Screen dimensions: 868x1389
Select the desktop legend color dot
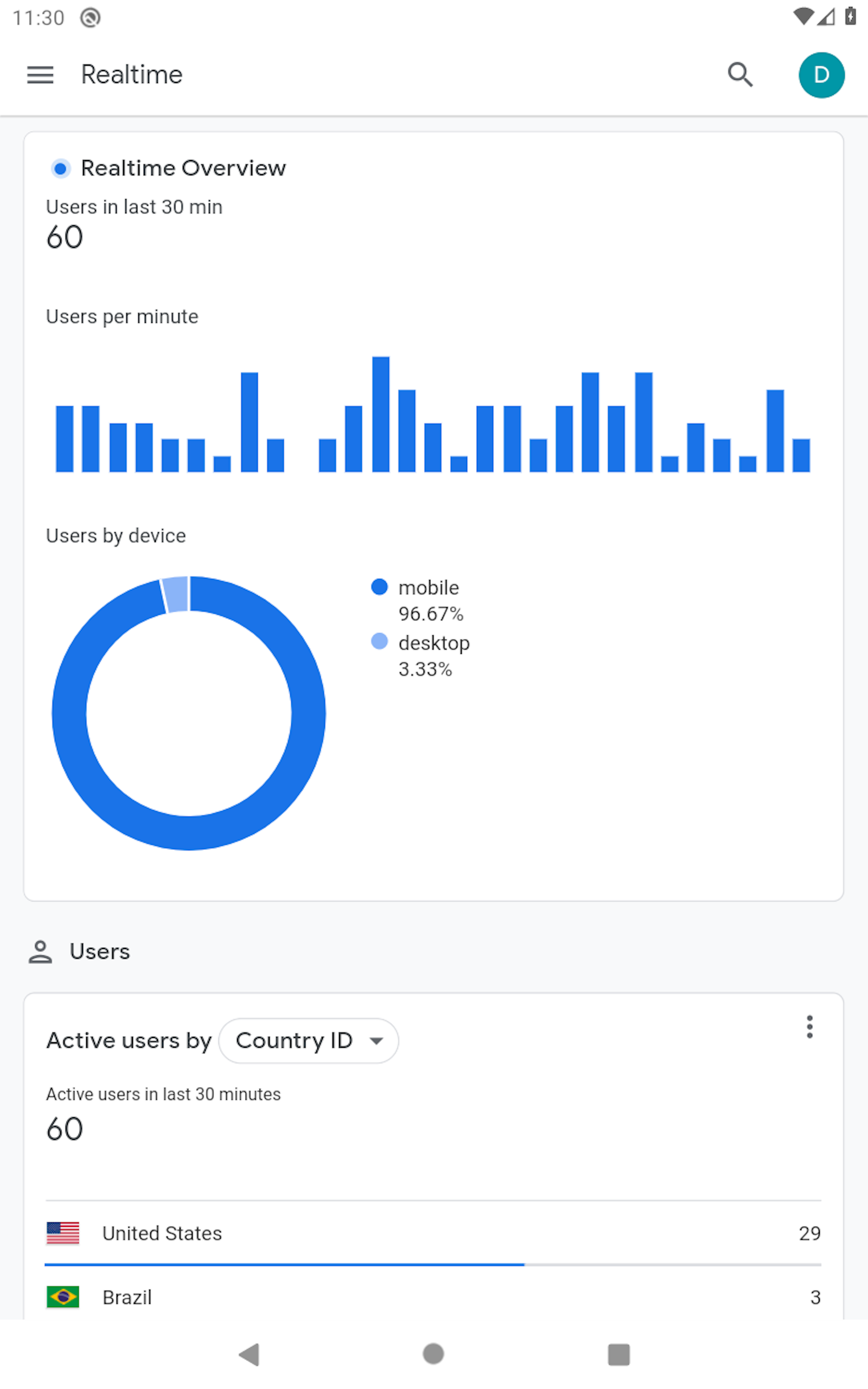pos(379,641)
